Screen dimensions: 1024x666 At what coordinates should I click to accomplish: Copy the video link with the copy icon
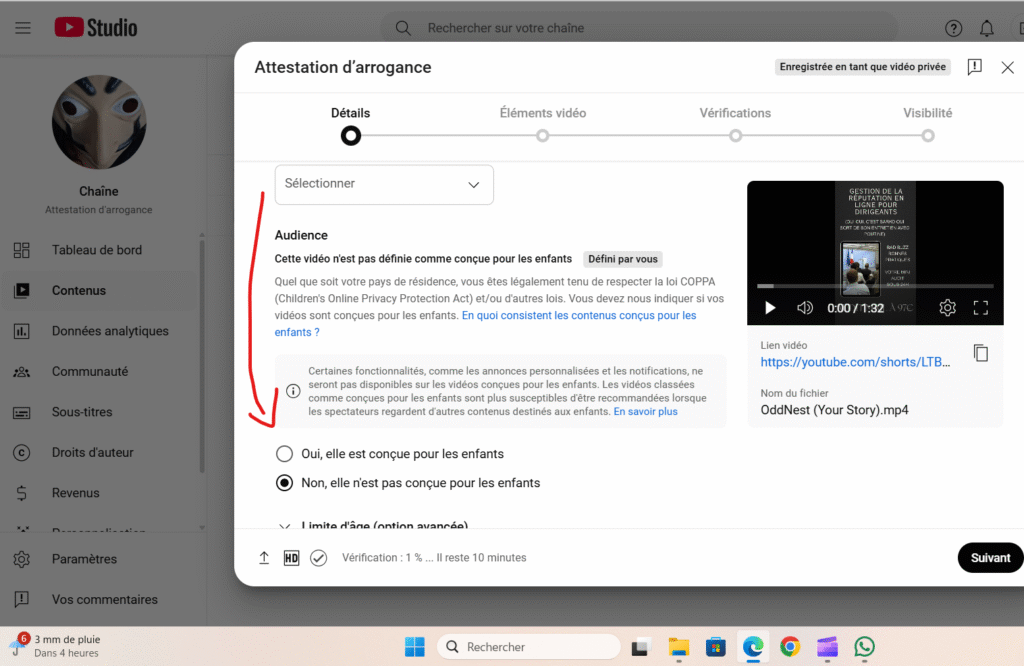(981, 352)
